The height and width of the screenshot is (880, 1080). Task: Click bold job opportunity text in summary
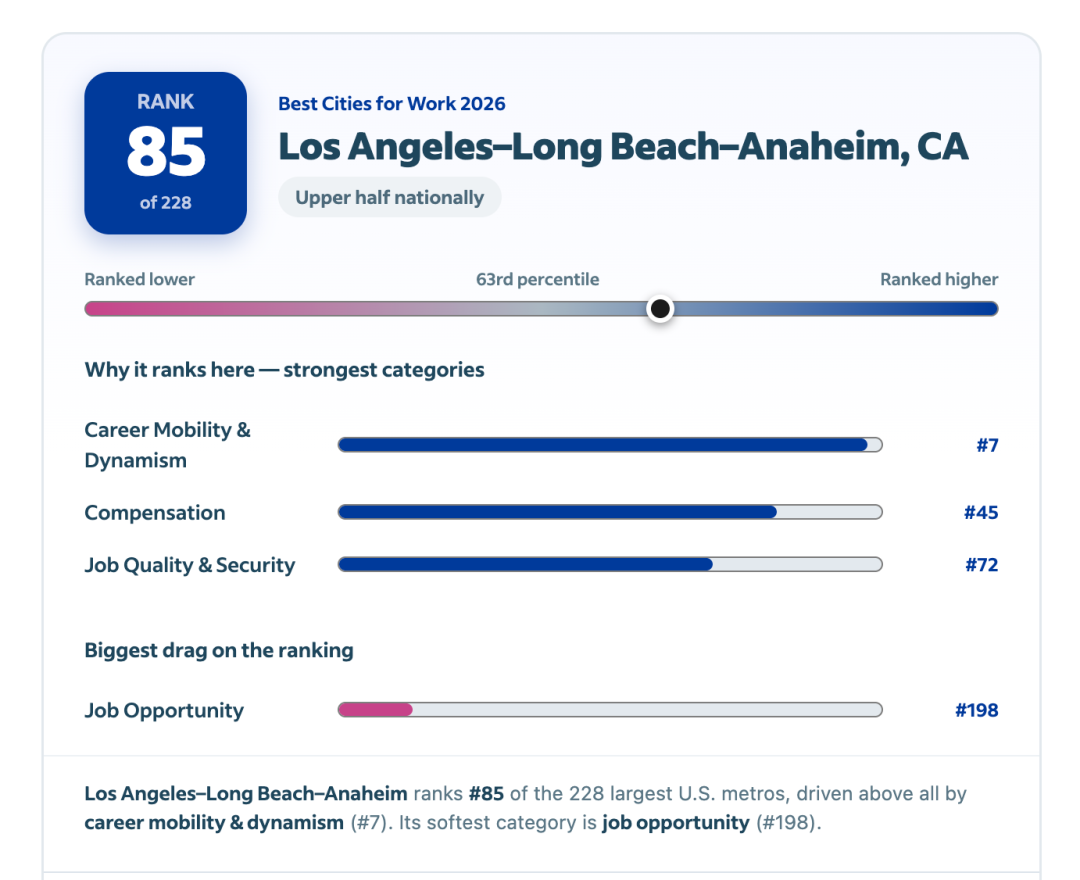(x=675, y=823)
